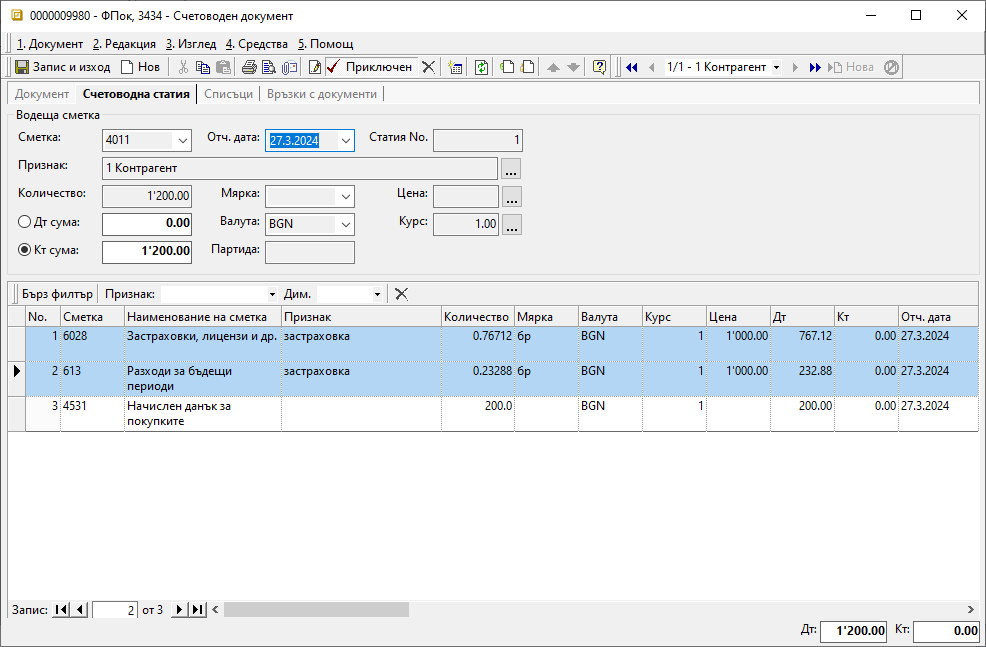Jump to the first article with the double-left arrow

coord(631,67)
